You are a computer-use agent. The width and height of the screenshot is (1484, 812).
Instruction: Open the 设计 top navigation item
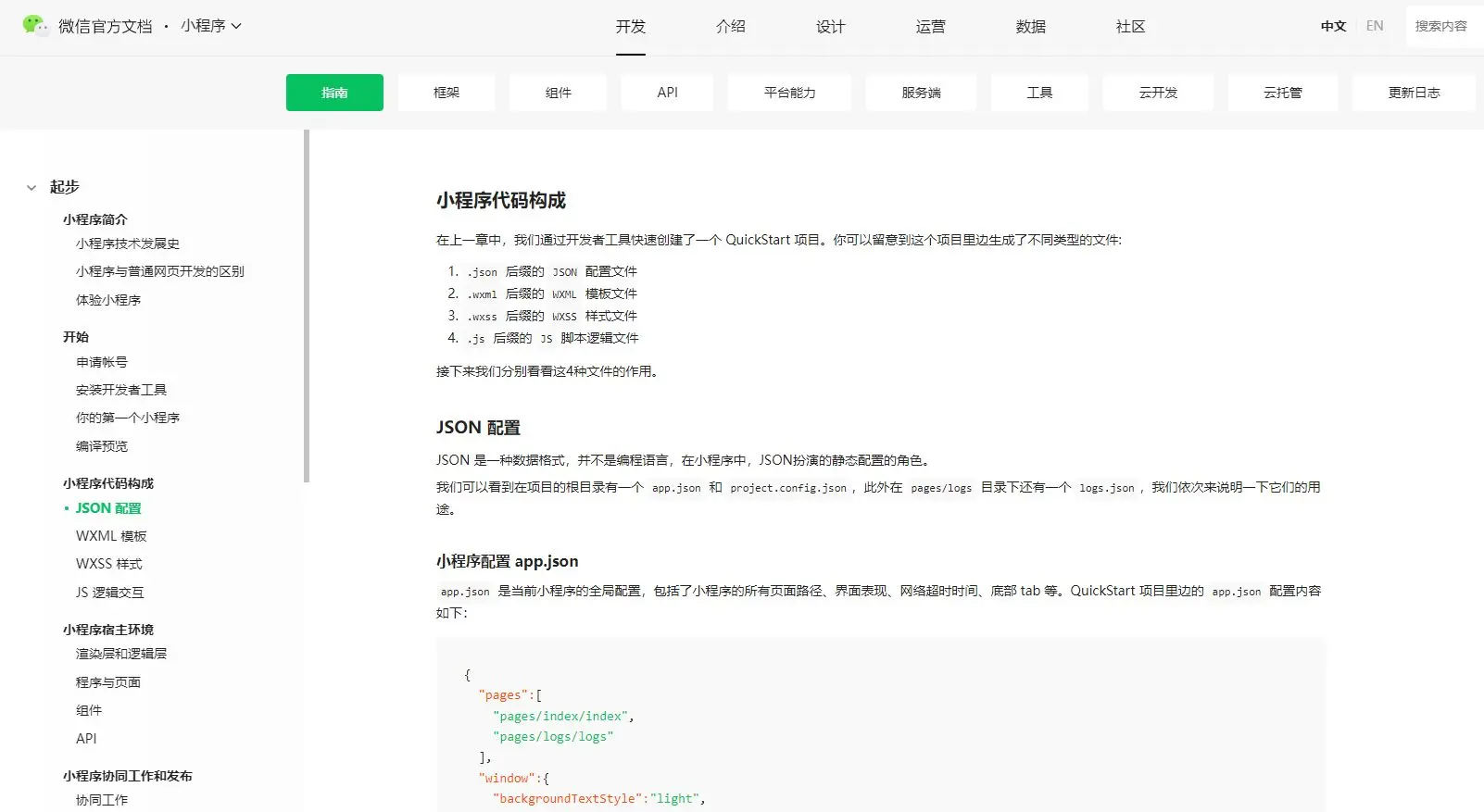point(830,27)
